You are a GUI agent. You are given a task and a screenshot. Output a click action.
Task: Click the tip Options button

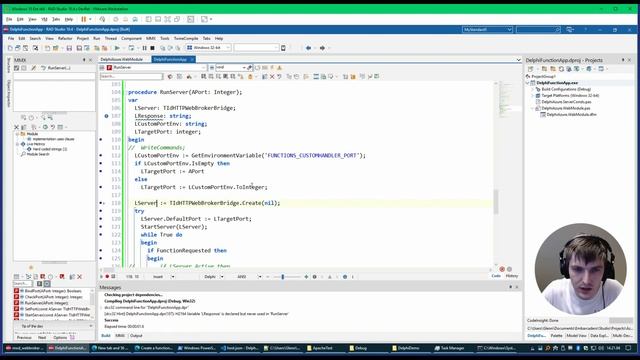click(x=60, y=338)
